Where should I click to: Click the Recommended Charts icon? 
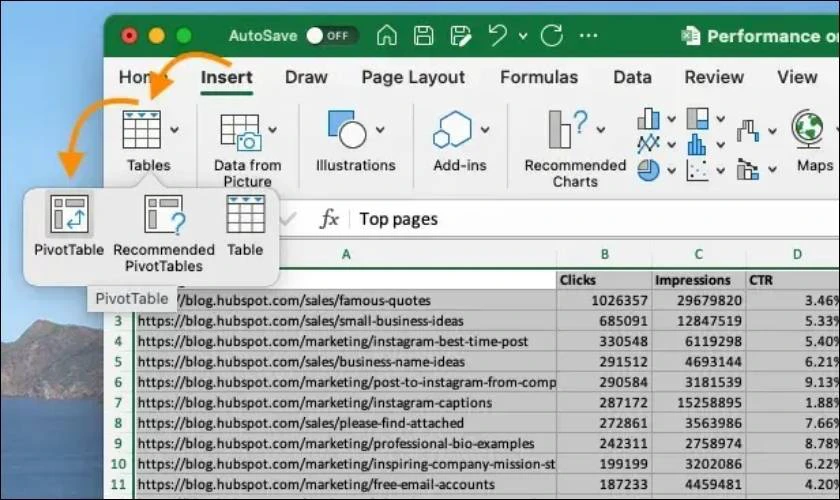pos(568,129)
